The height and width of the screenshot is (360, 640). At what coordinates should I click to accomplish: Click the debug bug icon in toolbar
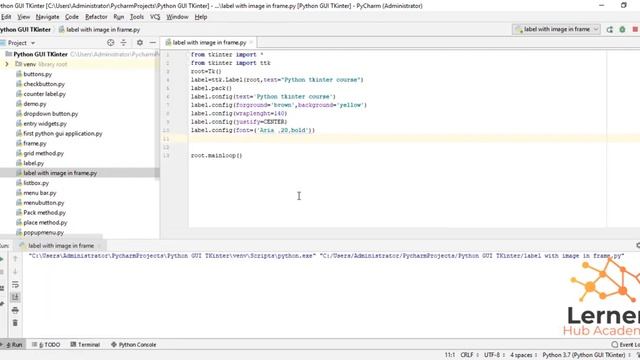(x=622, y=29)
